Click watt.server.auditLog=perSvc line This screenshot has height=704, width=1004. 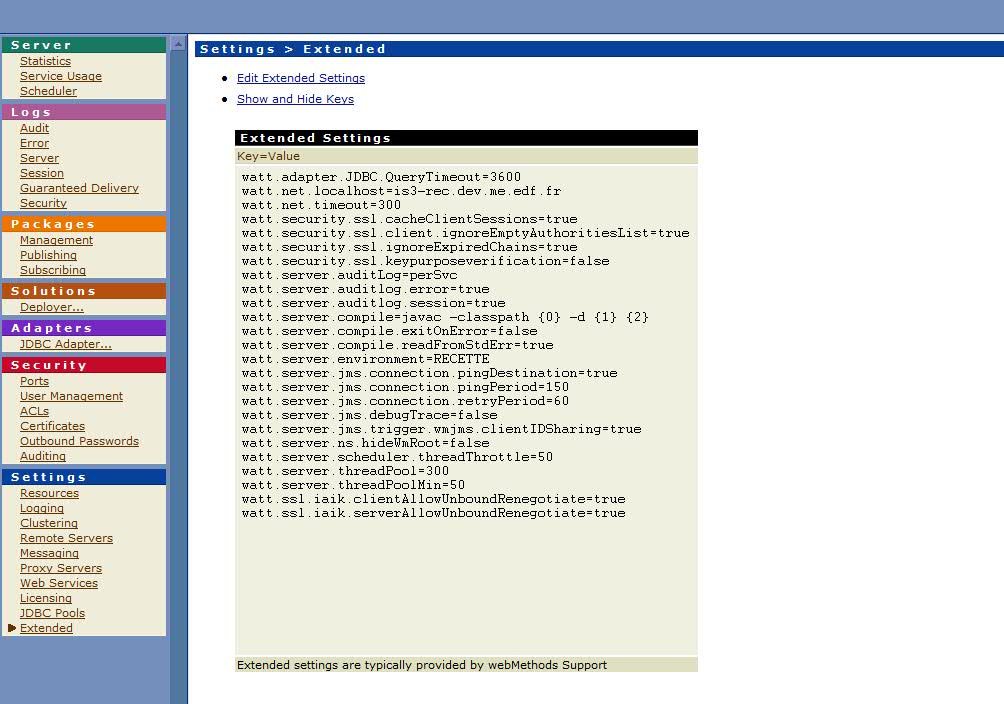(x=349, y=275)
